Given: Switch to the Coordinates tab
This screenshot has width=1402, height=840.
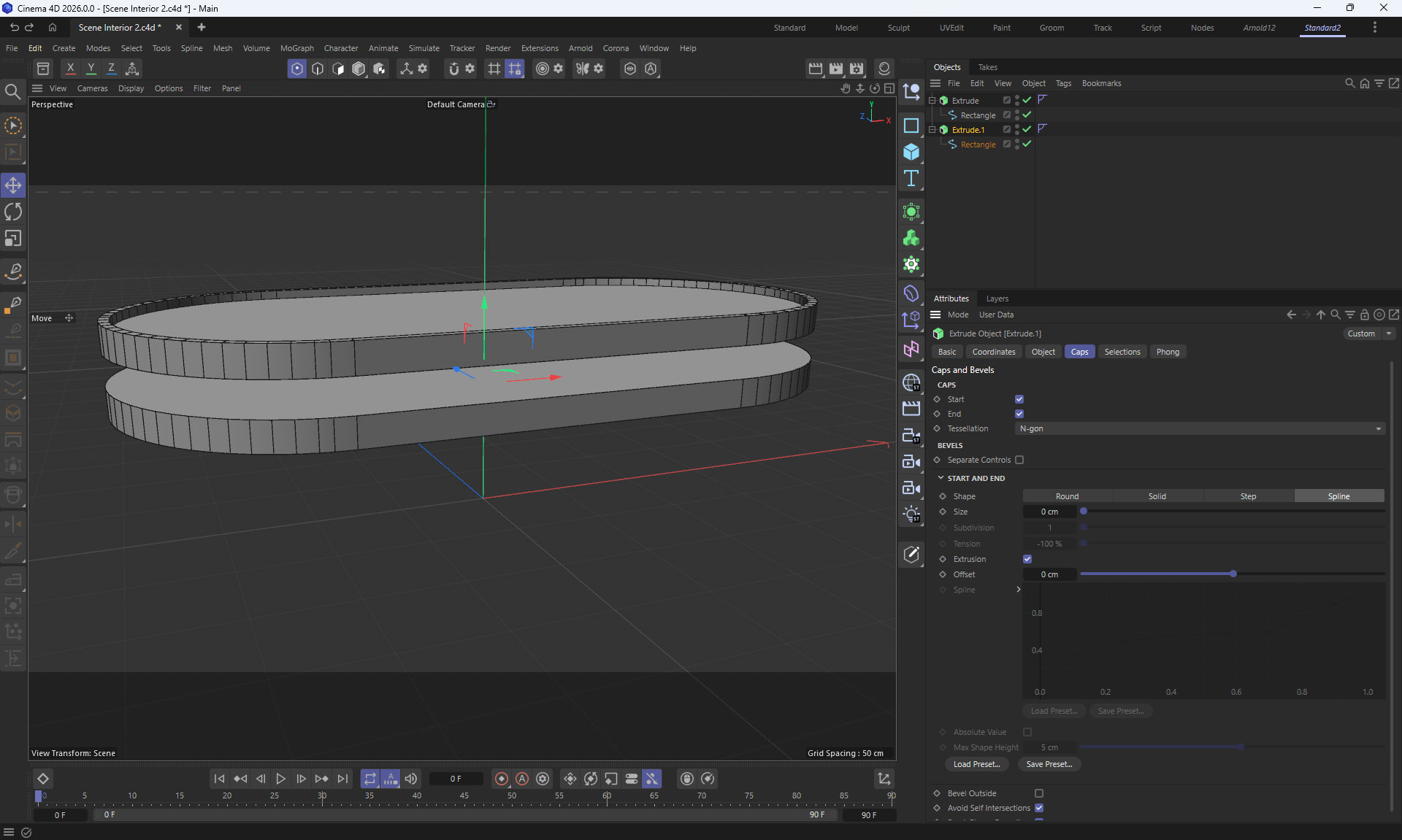Looking at the screenshot, I should (993, 352).
